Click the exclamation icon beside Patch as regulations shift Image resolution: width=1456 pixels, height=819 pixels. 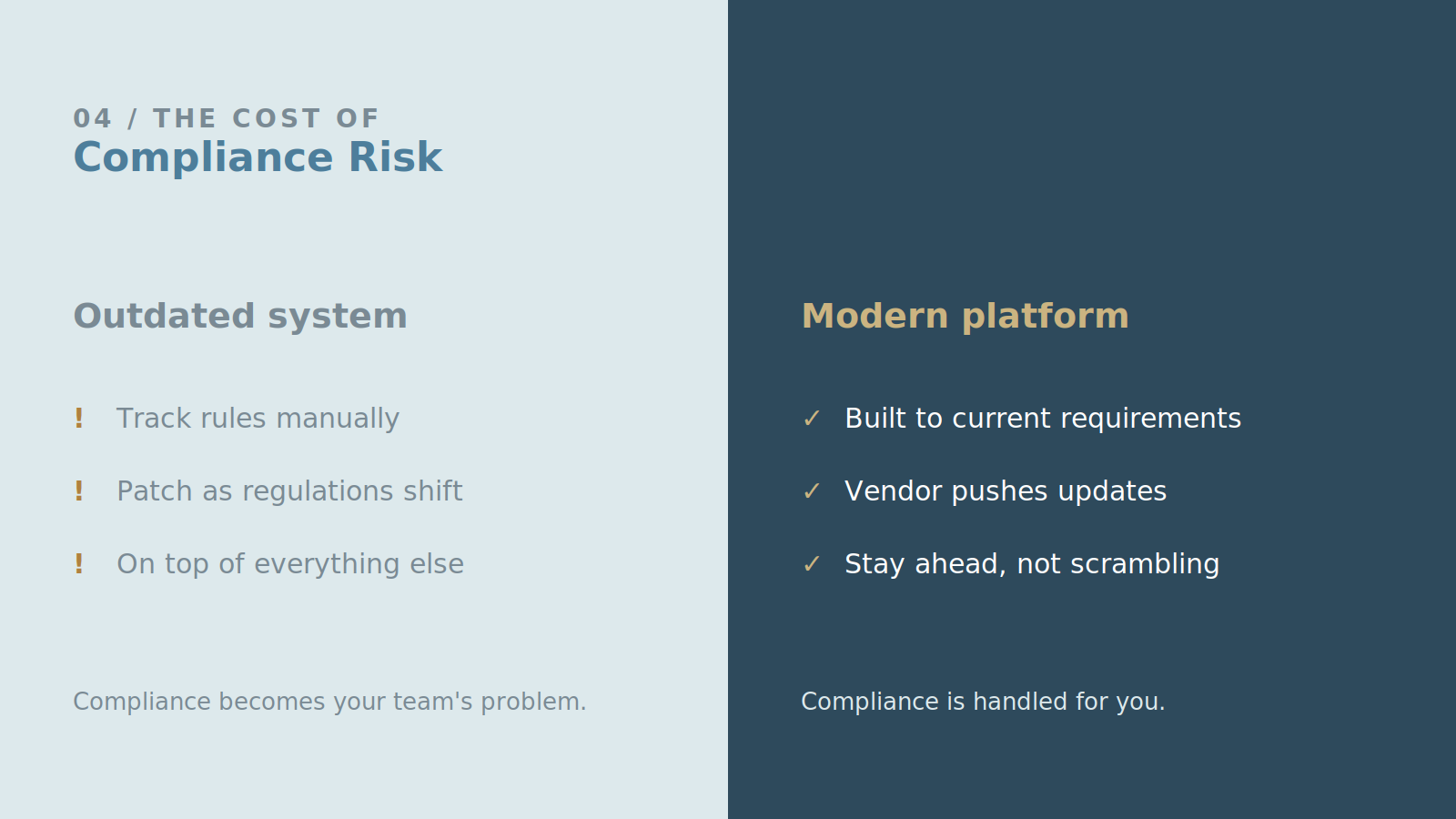click(79, 491)
